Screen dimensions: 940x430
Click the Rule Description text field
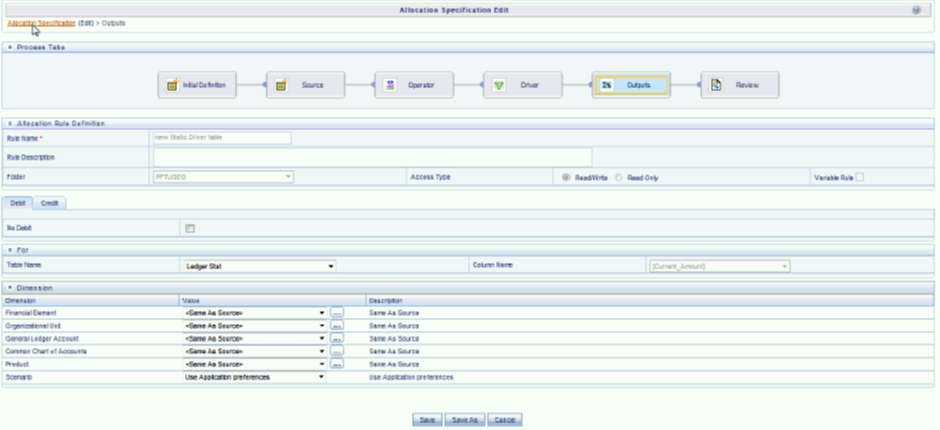click(372, 157)
